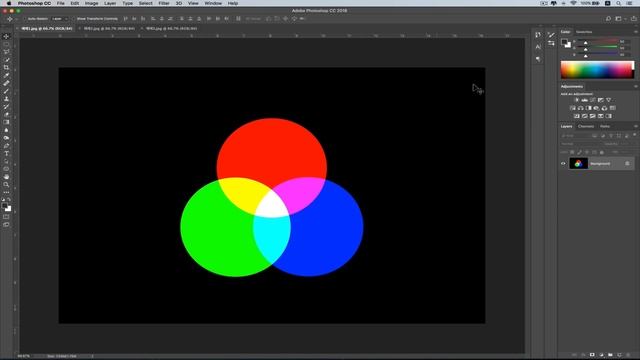
Task: Open the Photoshop CC application menu
Action: [x=34, y=3]
